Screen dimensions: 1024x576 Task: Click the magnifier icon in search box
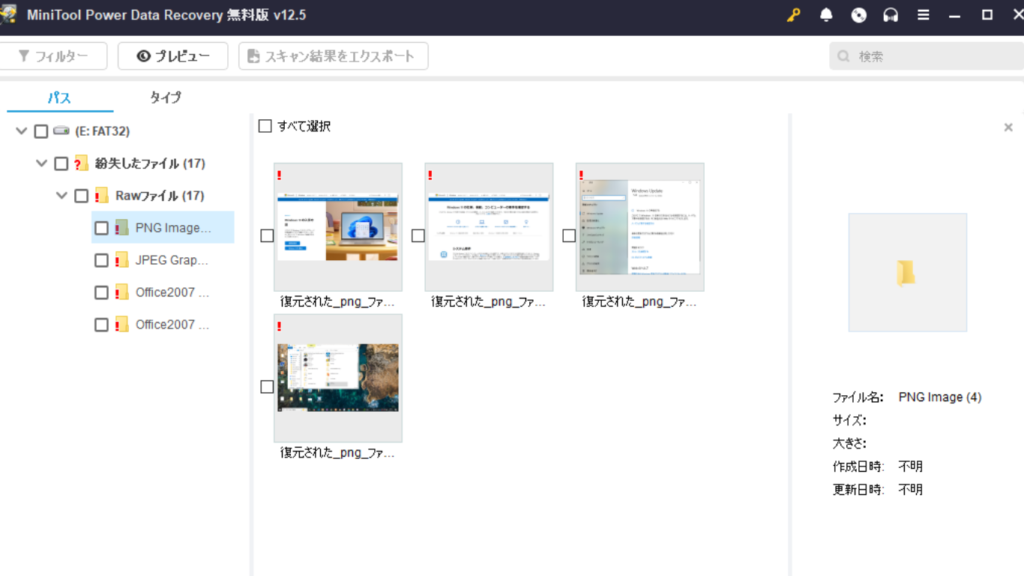tap(844, 56)
